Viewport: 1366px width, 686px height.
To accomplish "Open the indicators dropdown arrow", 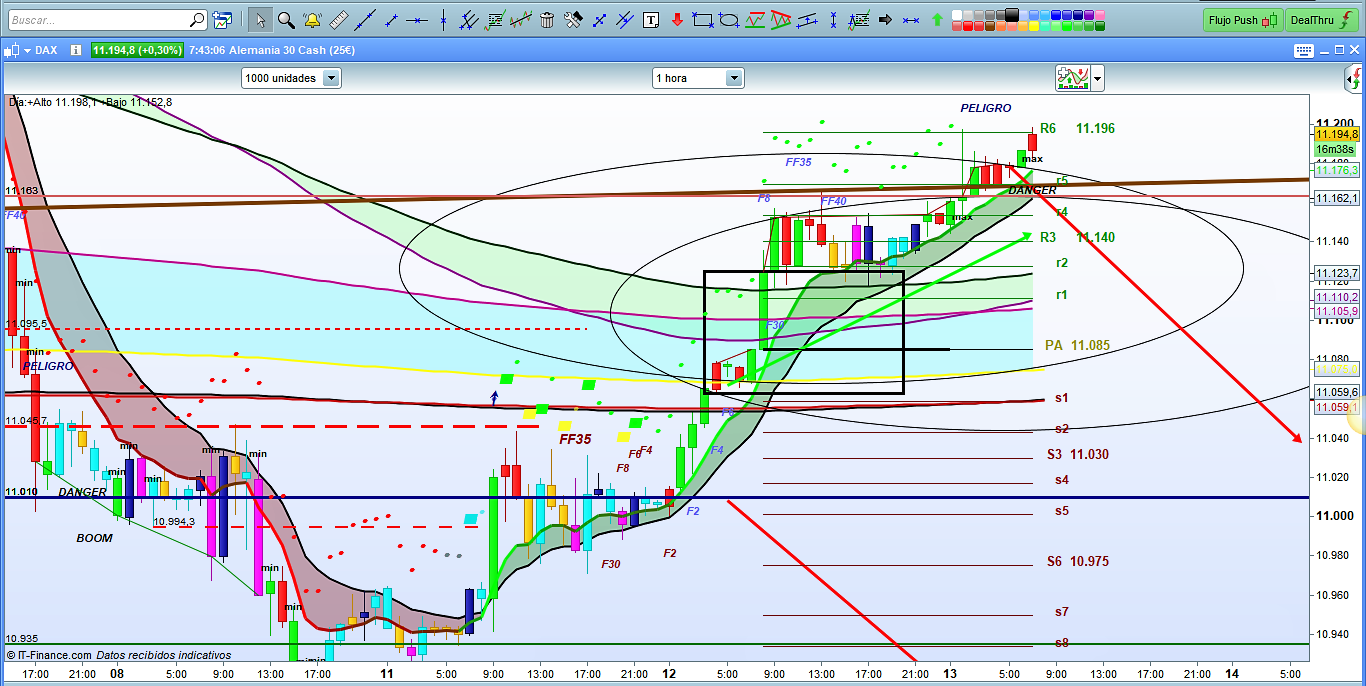I will [1098, 78].
